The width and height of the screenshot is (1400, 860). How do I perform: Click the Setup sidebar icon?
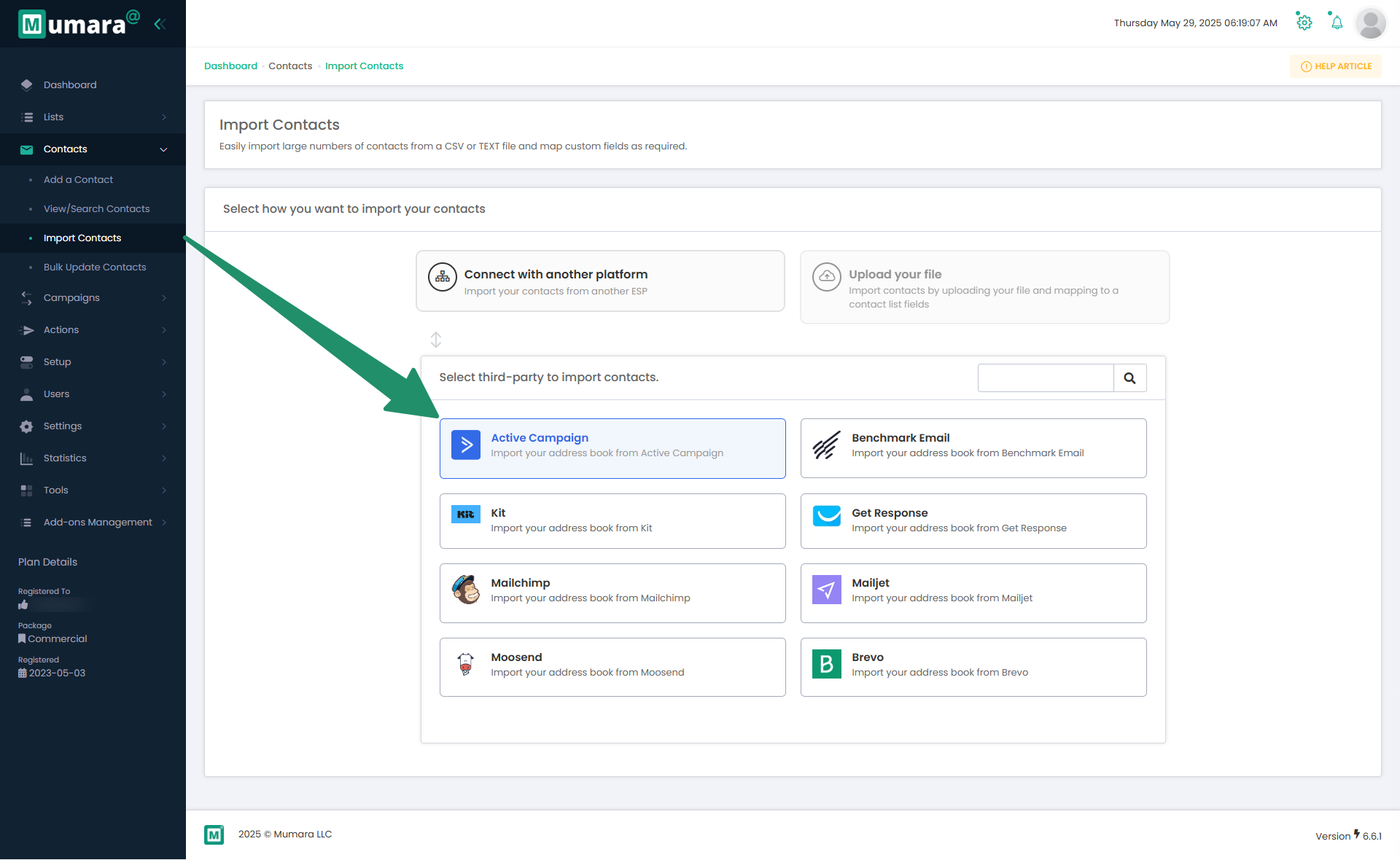pos(27,362)
